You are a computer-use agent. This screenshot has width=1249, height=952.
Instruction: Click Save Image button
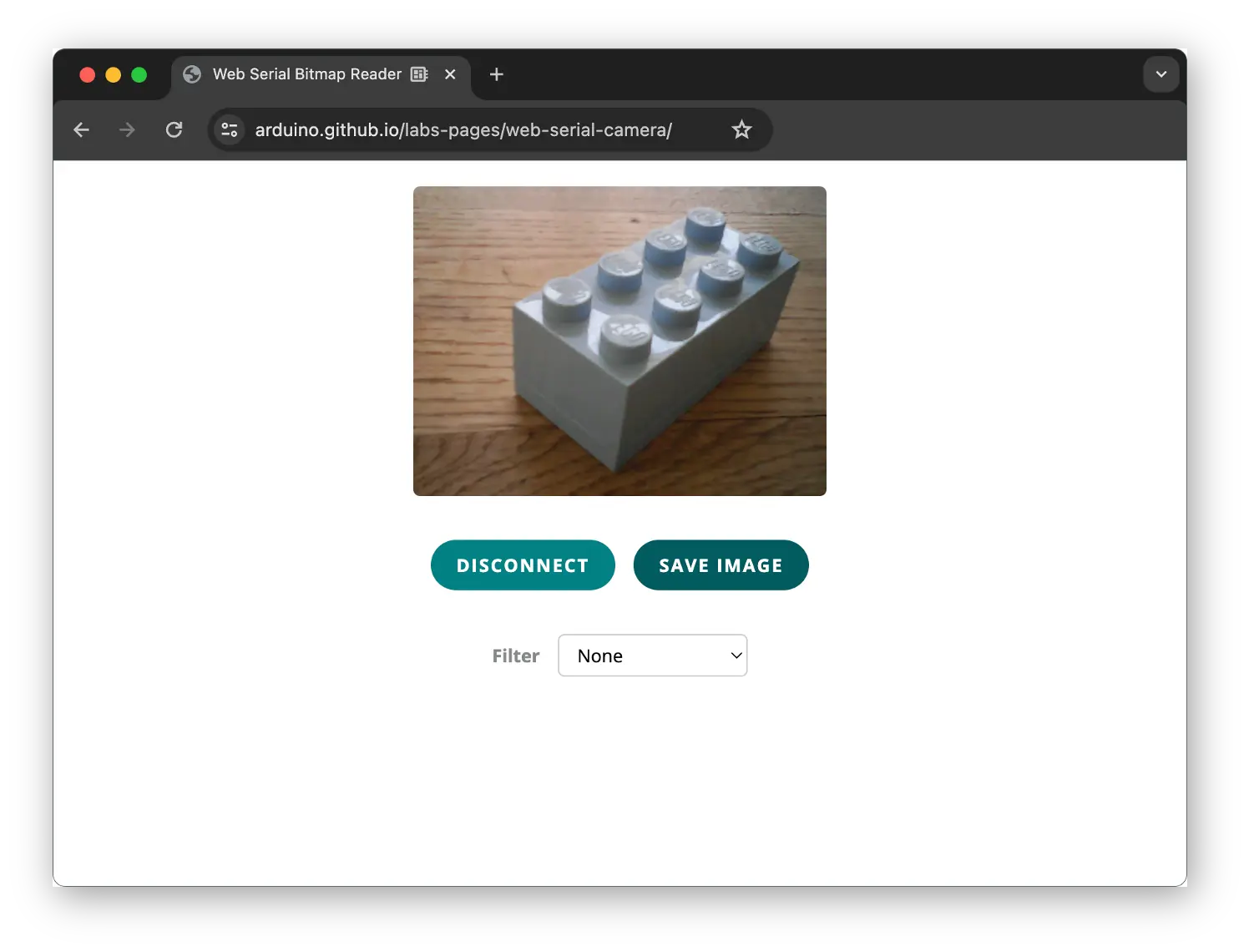click(721, 565)
